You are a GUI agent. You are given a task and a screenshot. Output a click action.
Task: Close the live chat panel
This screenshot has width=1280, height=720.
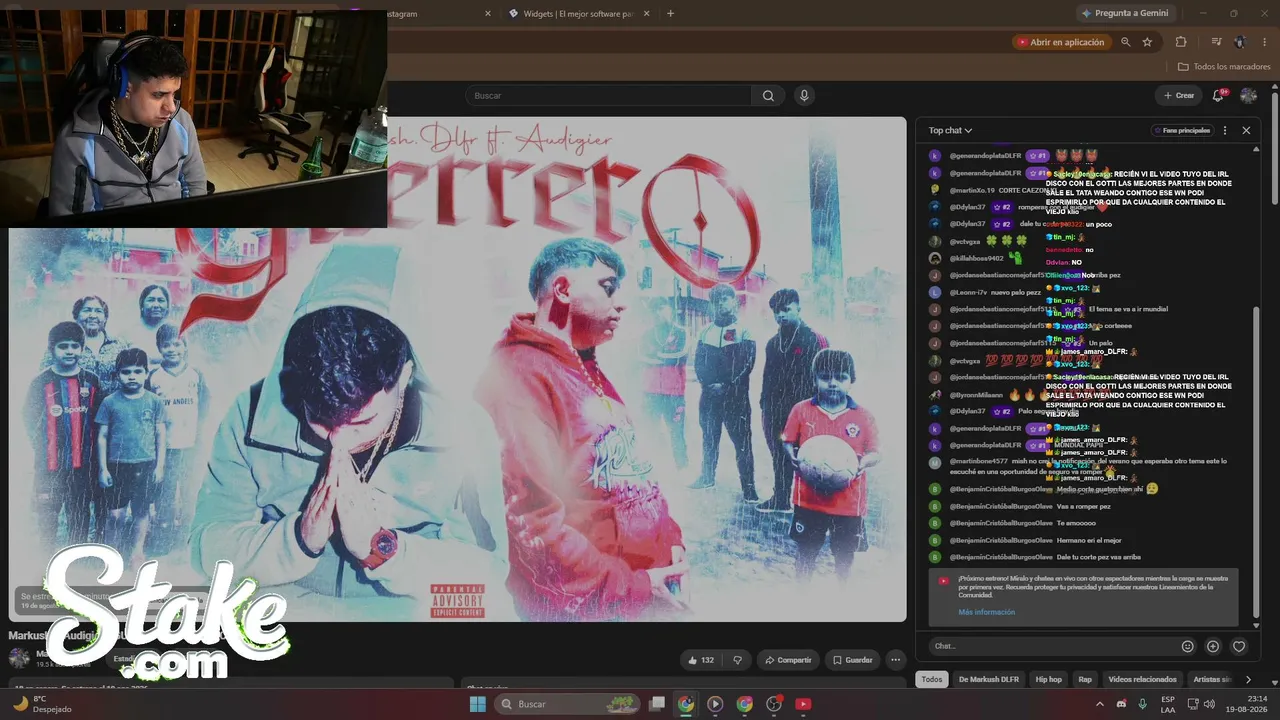click(x=1246, y=130)
